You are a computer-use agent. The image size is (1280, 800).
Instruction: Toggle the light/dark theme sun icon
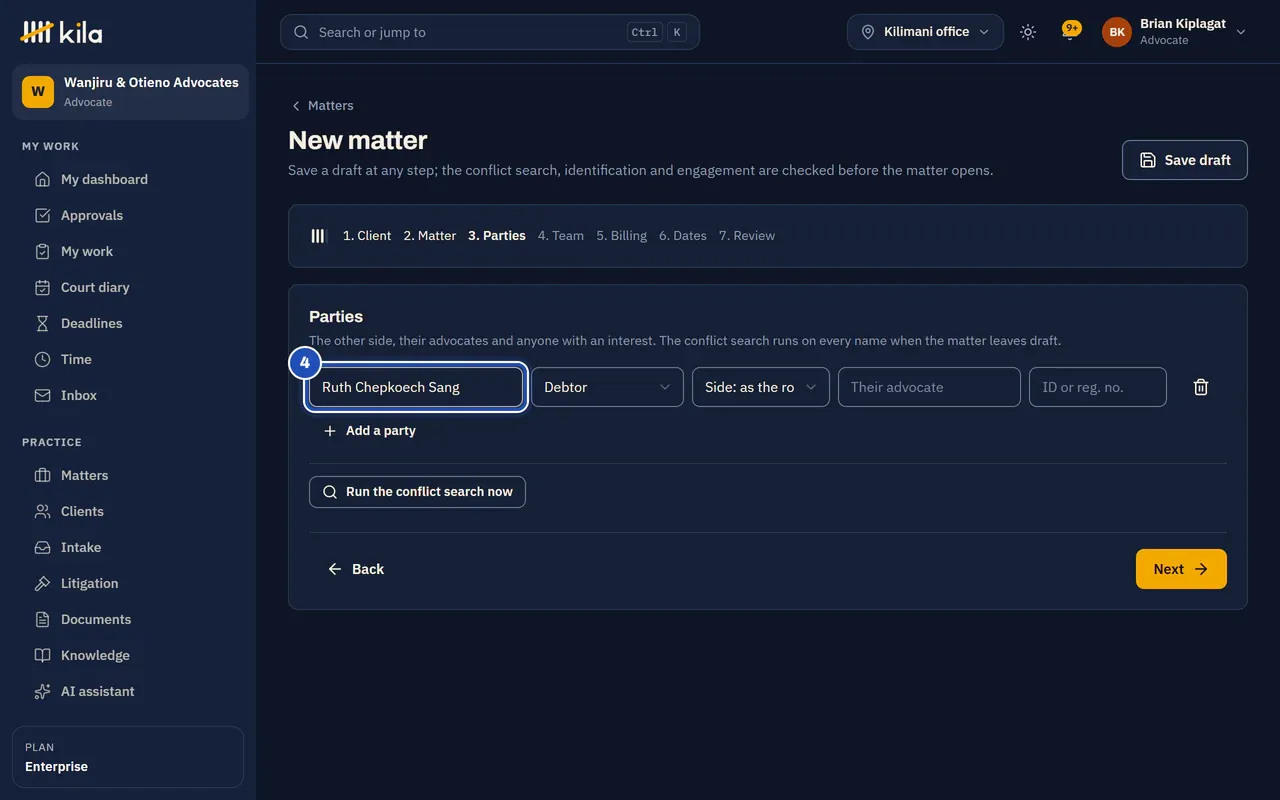pos(1028,32)
